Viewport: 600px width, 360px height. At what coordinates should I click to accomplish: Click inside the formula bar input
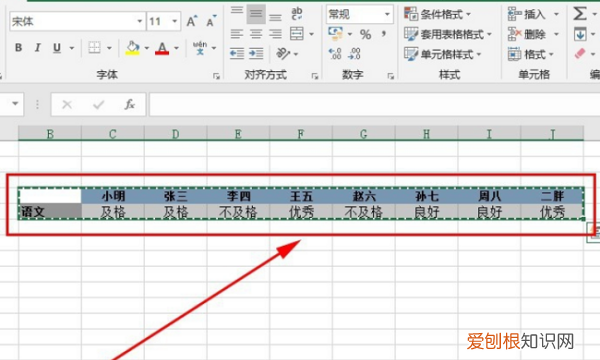coord(374,104)
